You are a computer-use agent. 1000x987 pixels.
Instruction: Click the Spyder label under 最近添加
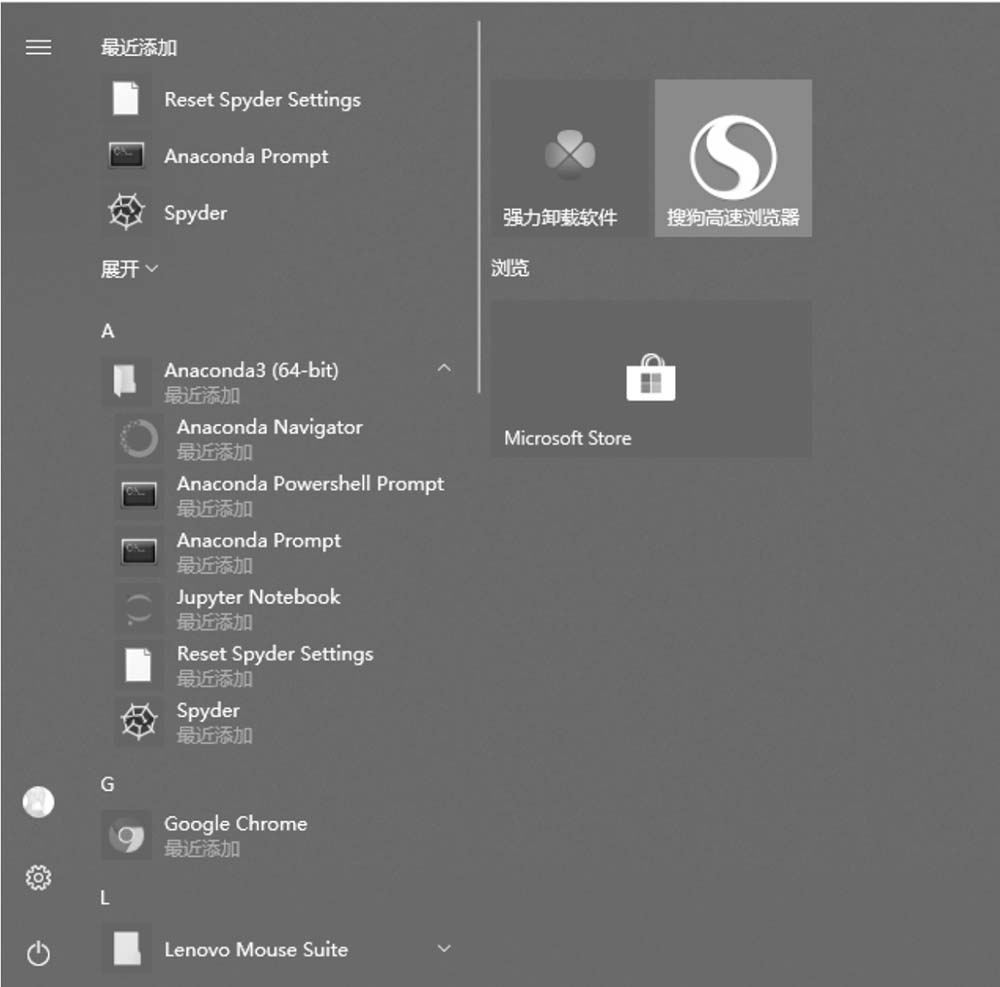195,213
